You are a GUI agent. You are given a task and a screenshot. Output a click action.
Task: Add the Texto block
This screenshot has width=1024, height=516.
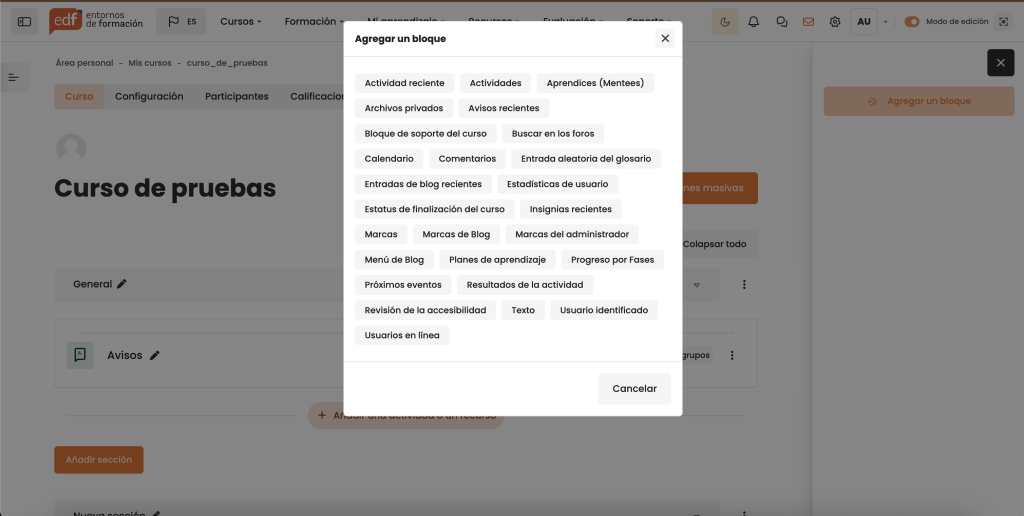click(x=523, y=310)
